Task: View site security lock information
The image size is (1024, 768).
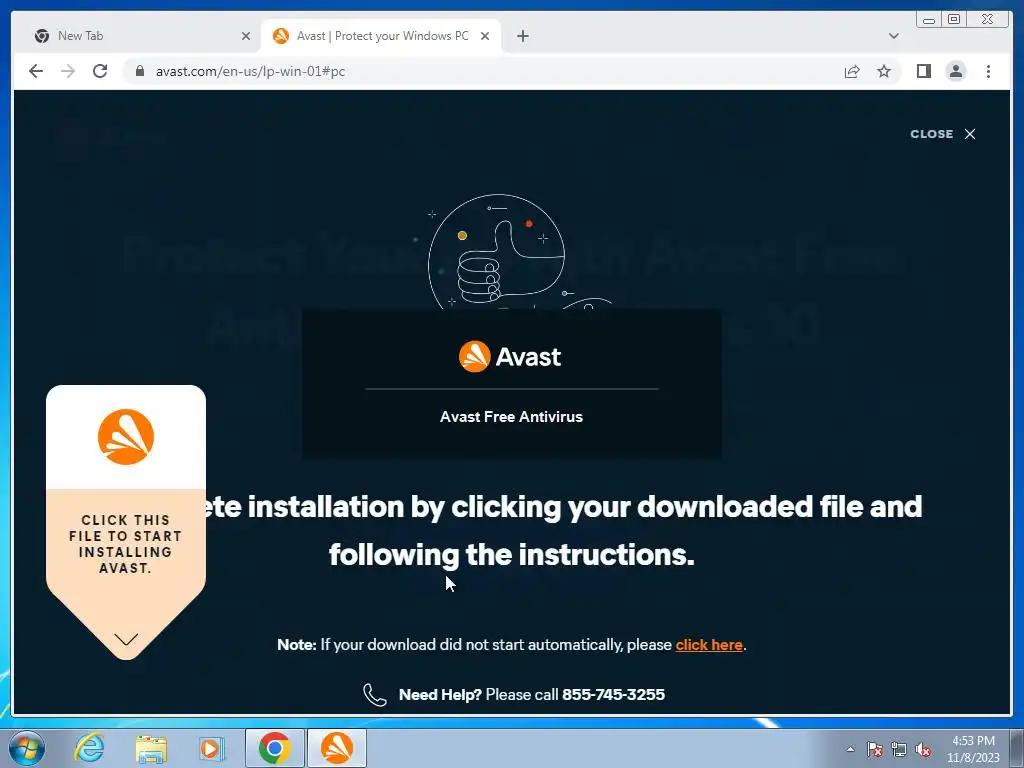Action: pos(139,71)
